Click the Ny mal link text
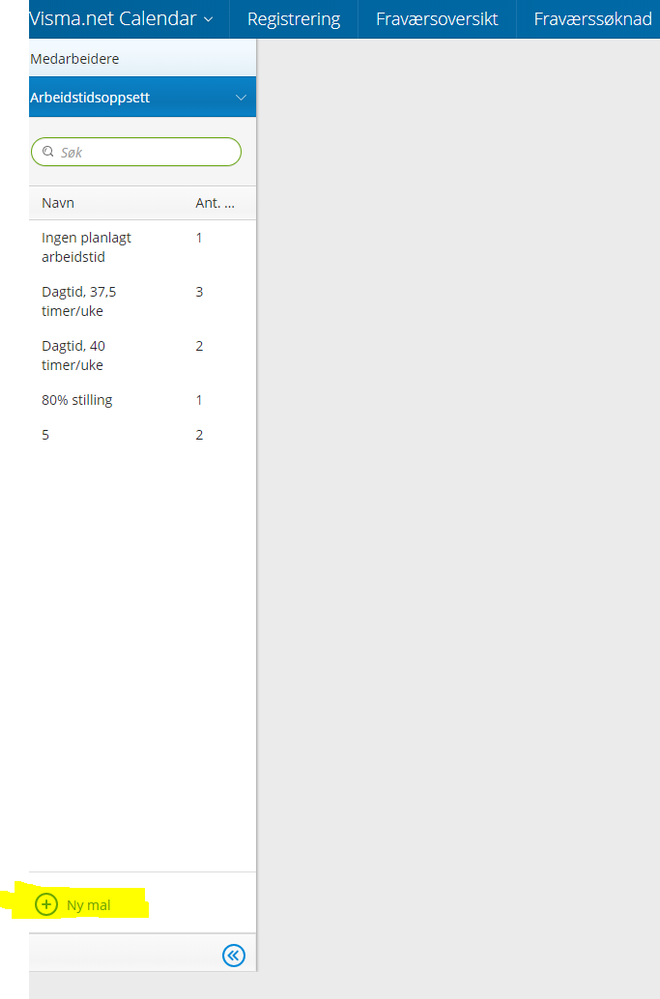Screen dimensions: 660x999 coord(88,906)
